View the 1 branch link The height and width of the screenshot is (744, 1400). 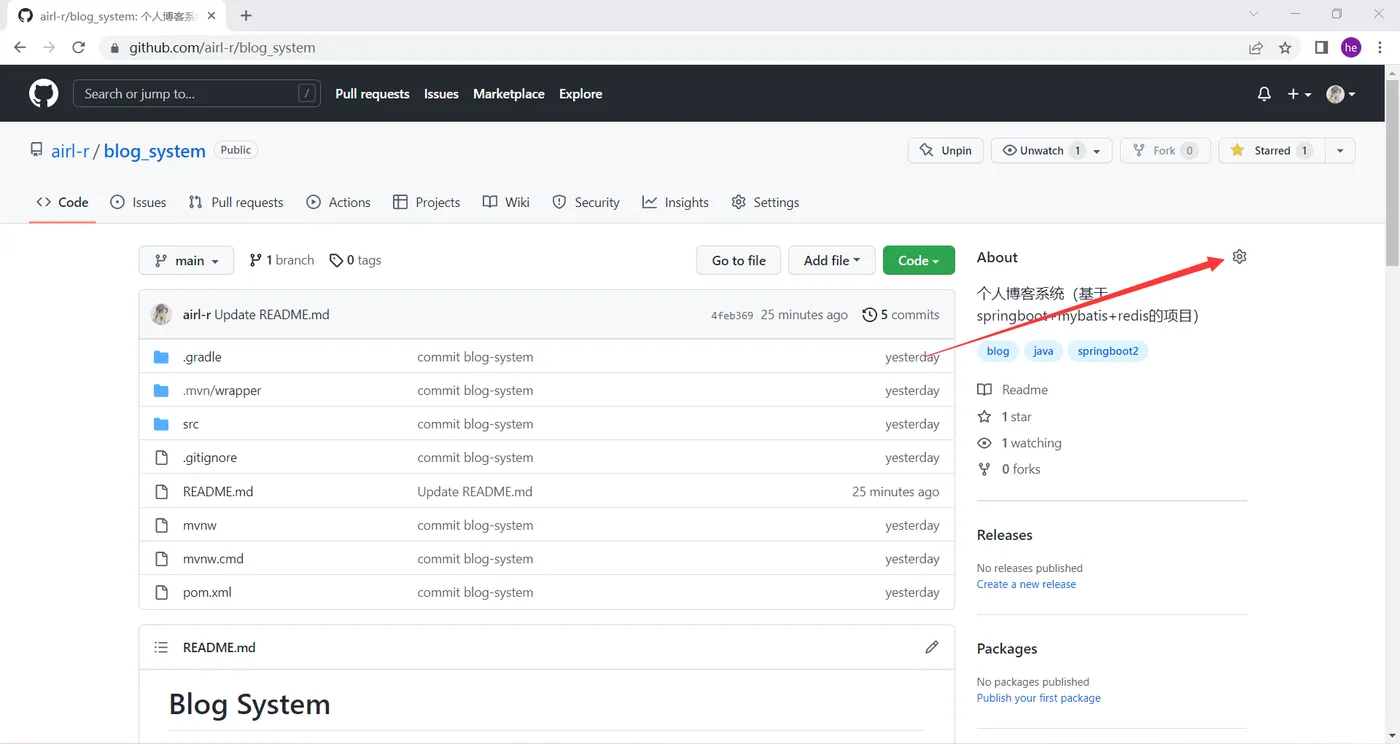coord(282,260)
